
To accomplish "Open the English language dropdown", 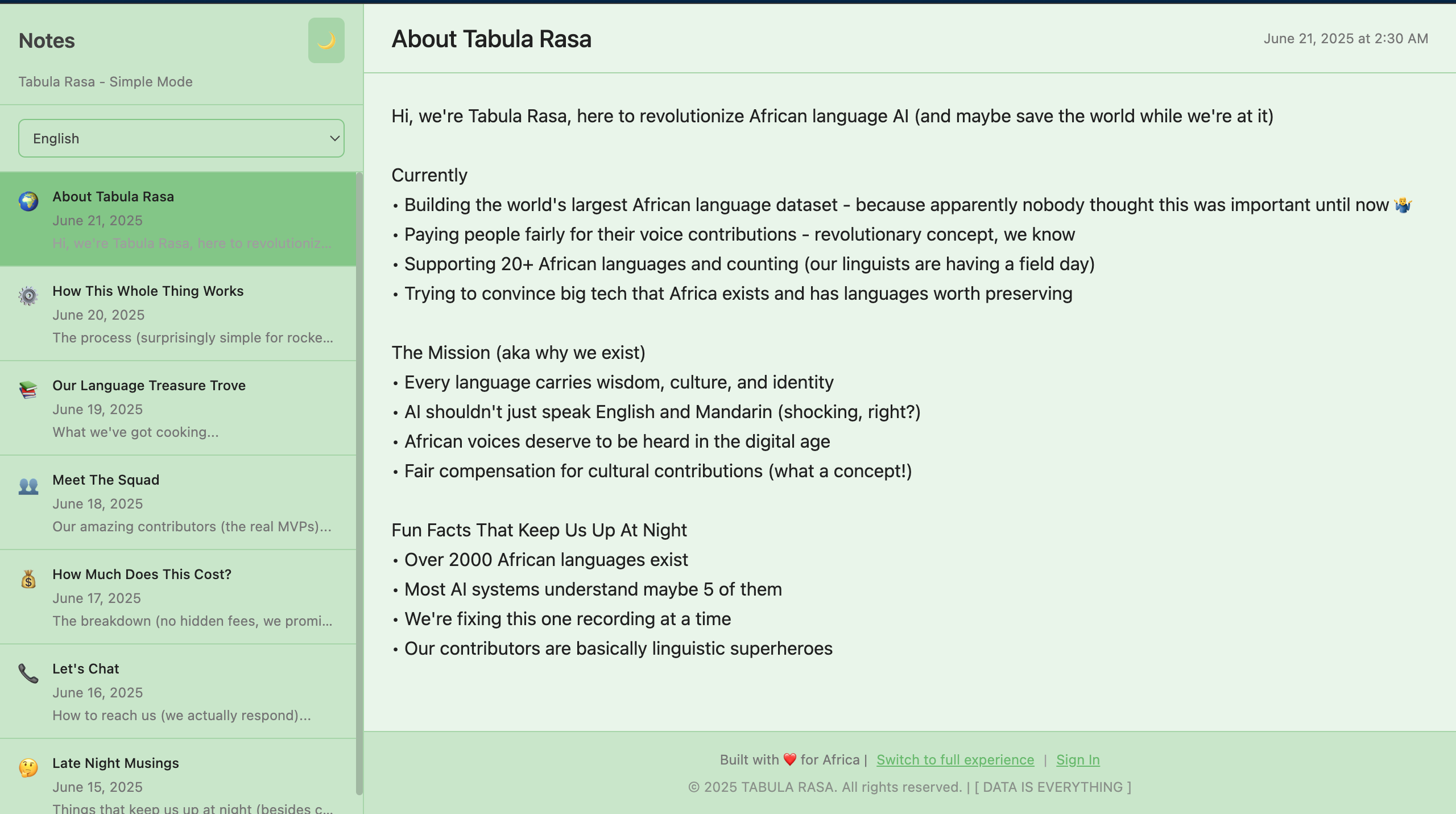I will pyautogui.click(x=181, y=138).
